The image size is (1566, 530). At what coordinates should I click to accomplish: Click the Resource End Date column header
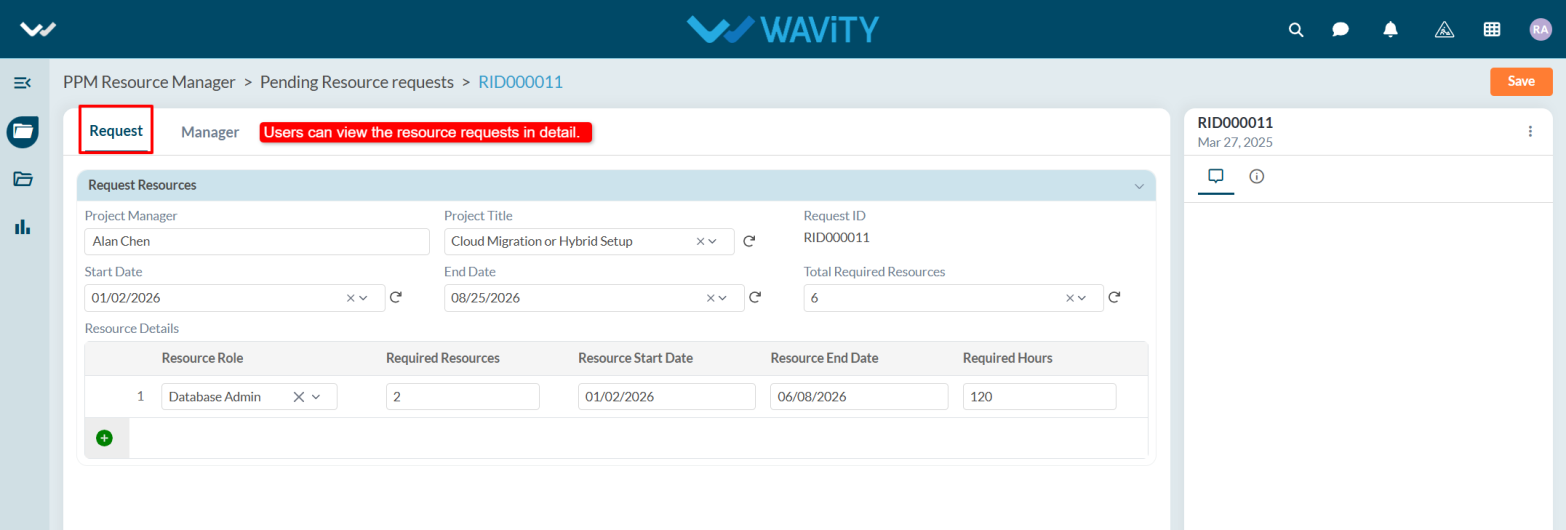pyautogui.click(x=825, y=358)
